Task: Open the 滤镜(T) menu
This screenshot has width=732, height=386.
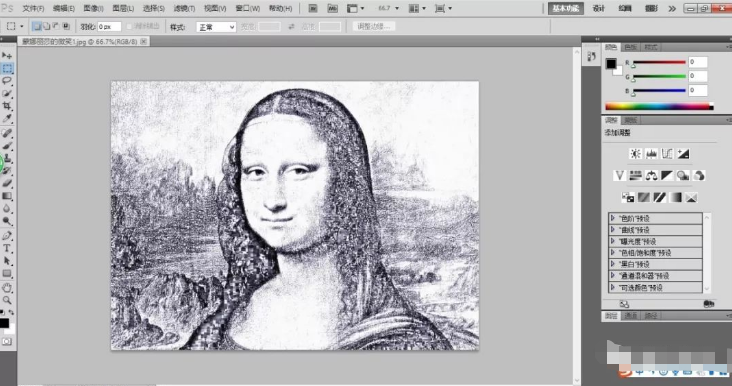Action: tap(184, 8)
